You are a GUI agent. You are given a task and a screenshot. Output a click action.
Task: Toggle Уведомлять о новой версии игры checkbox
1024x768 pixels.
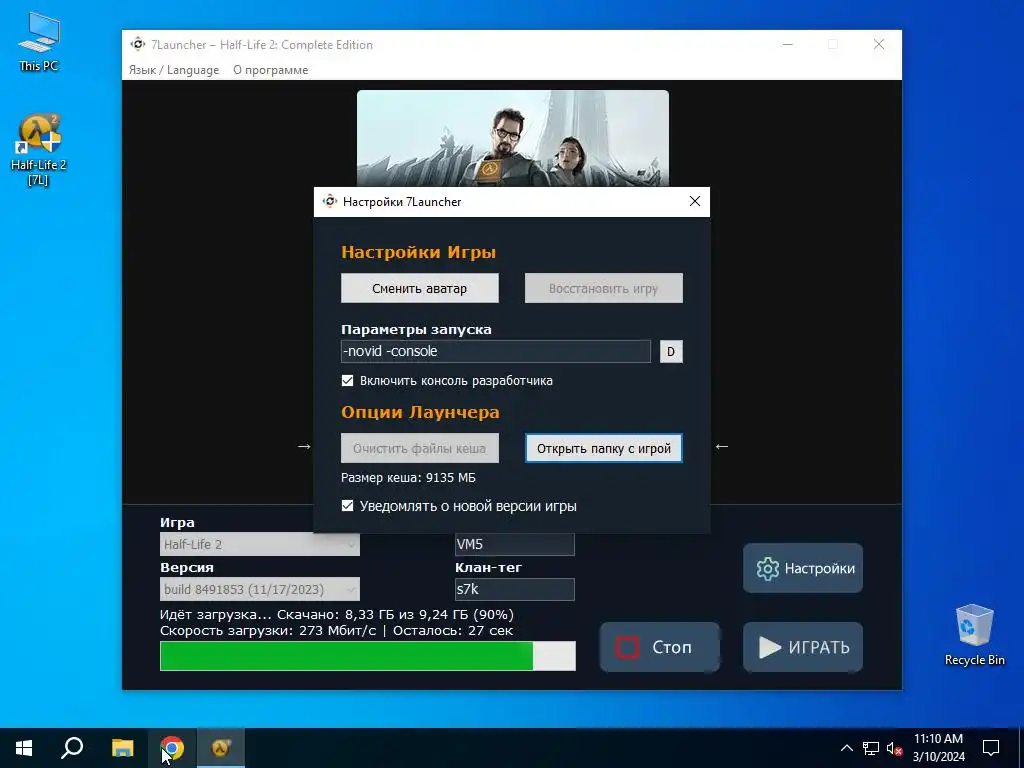[347, 506]
